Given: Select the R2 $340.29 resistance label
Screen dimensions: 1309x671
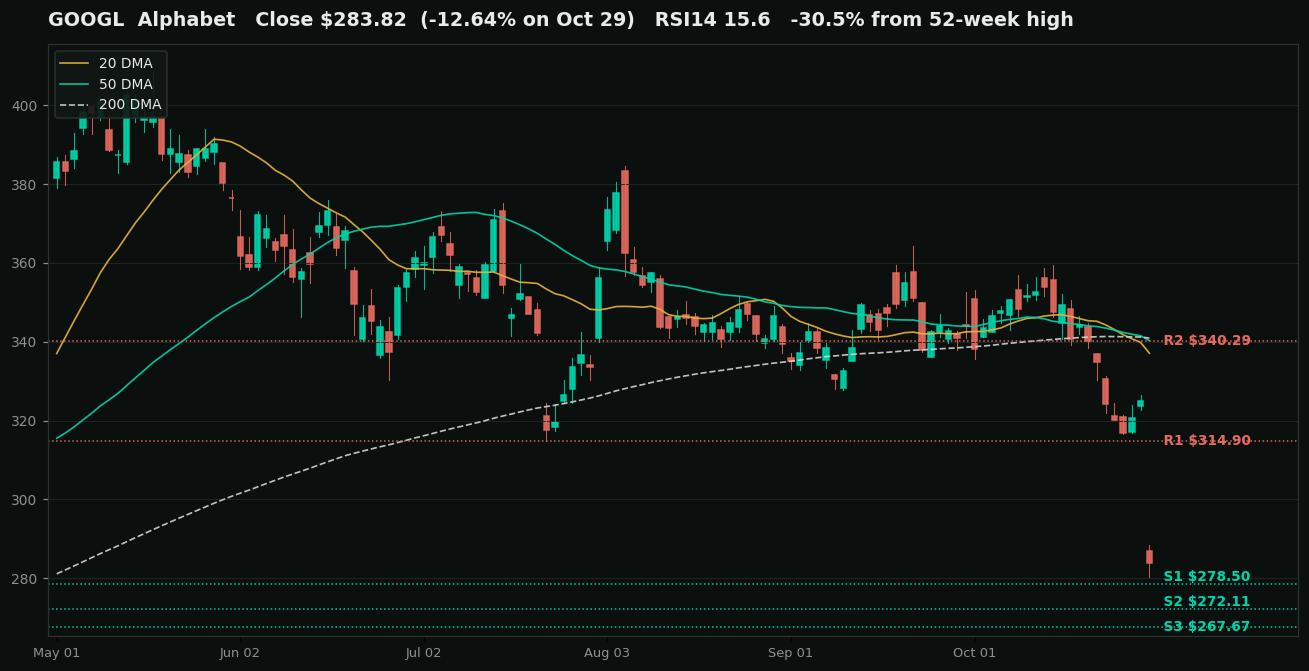Looking at the screenshot, I should click(1207, 341).
